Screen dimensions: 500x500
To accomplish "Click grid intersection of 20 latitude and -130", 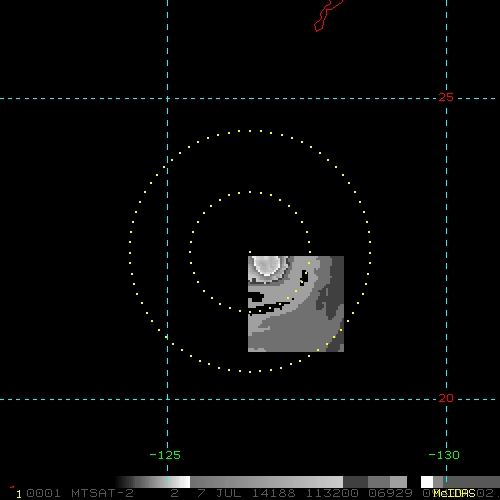I will point(446,399).
